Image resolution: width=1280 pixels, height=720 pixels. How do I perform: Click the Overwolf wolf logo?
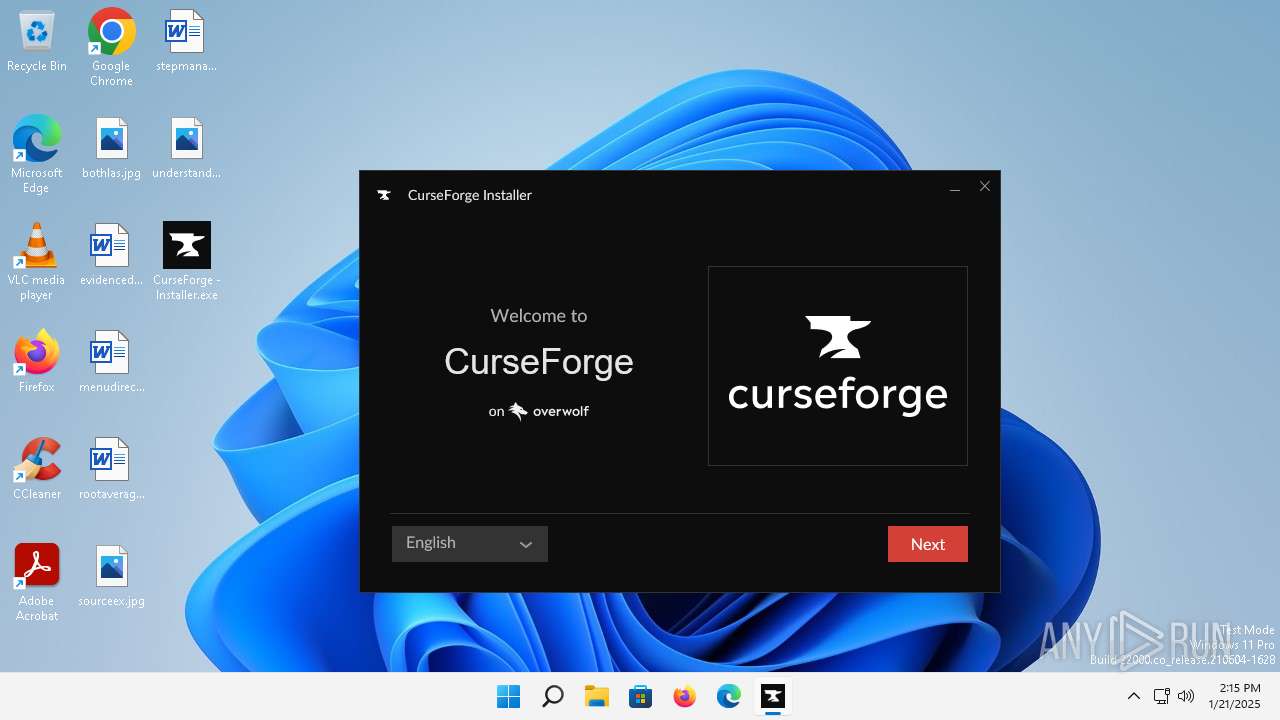pyautogui.click(x=518, y=411)
